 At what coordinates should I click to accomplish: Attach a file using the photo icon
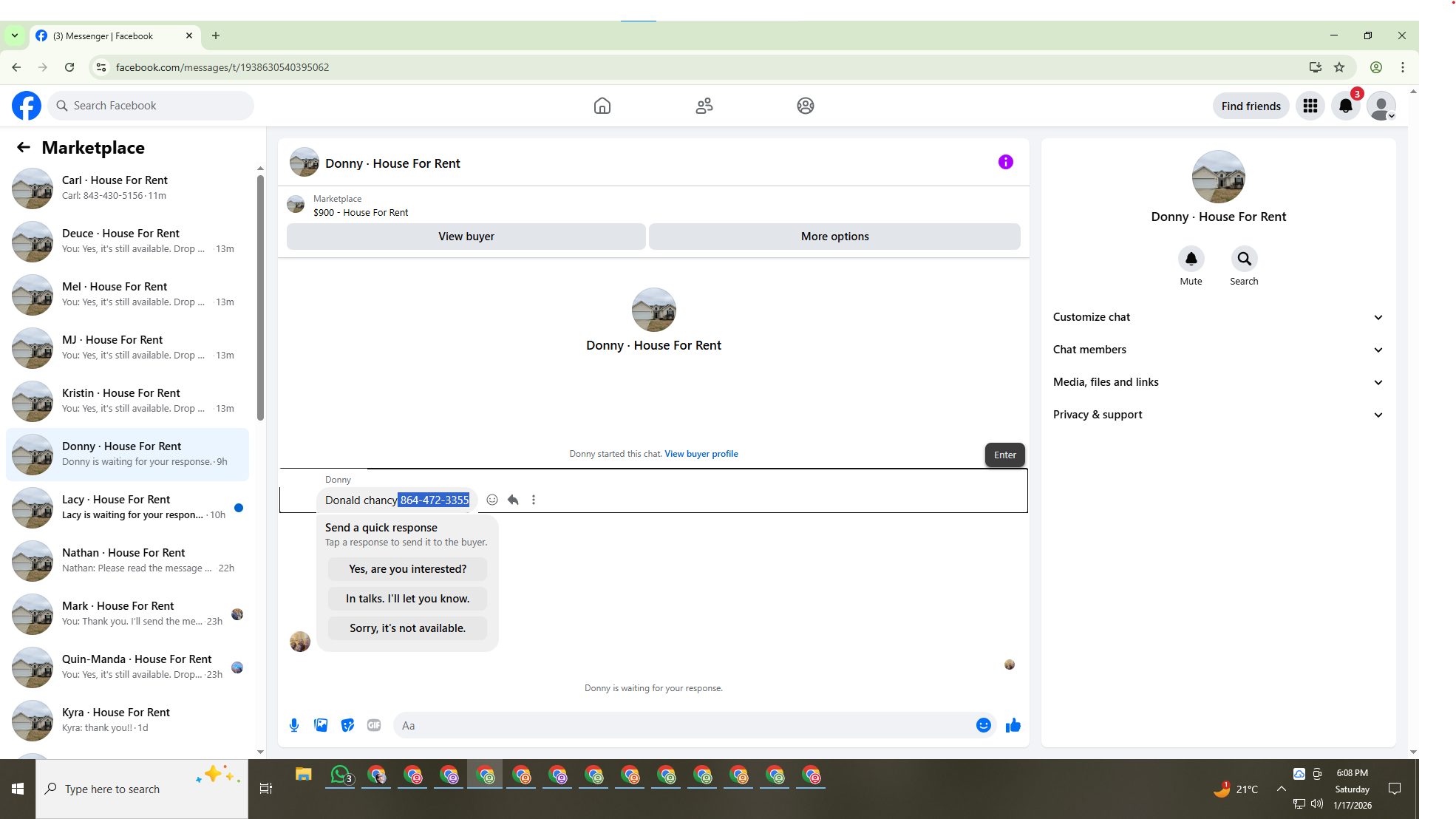[321, 725]
